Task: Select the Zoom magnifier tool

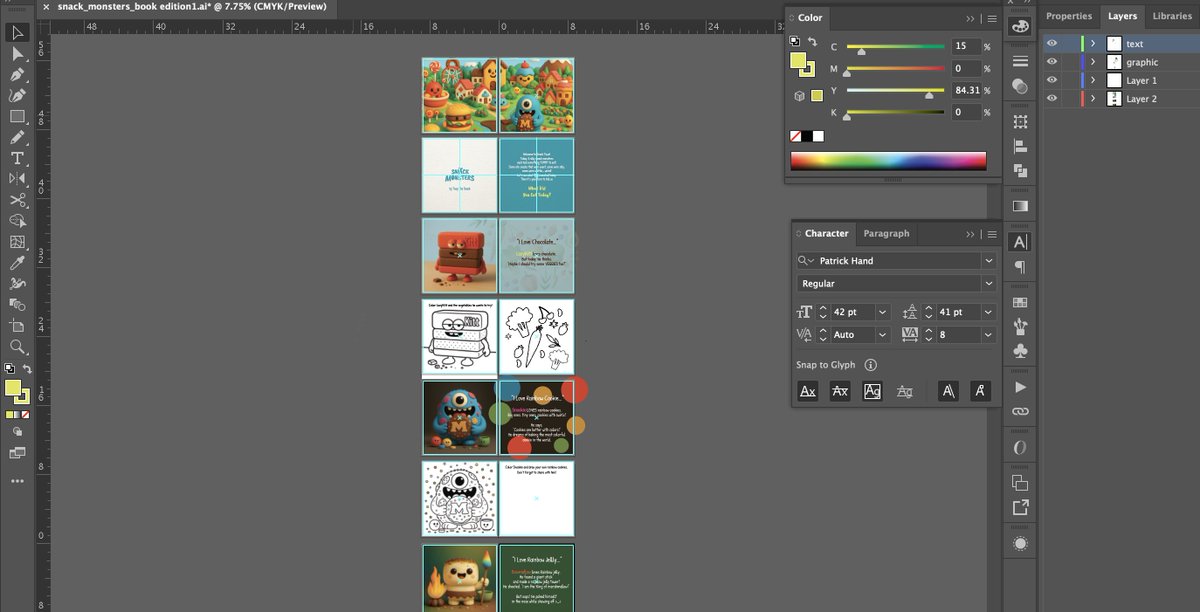Action: point(17,347)
